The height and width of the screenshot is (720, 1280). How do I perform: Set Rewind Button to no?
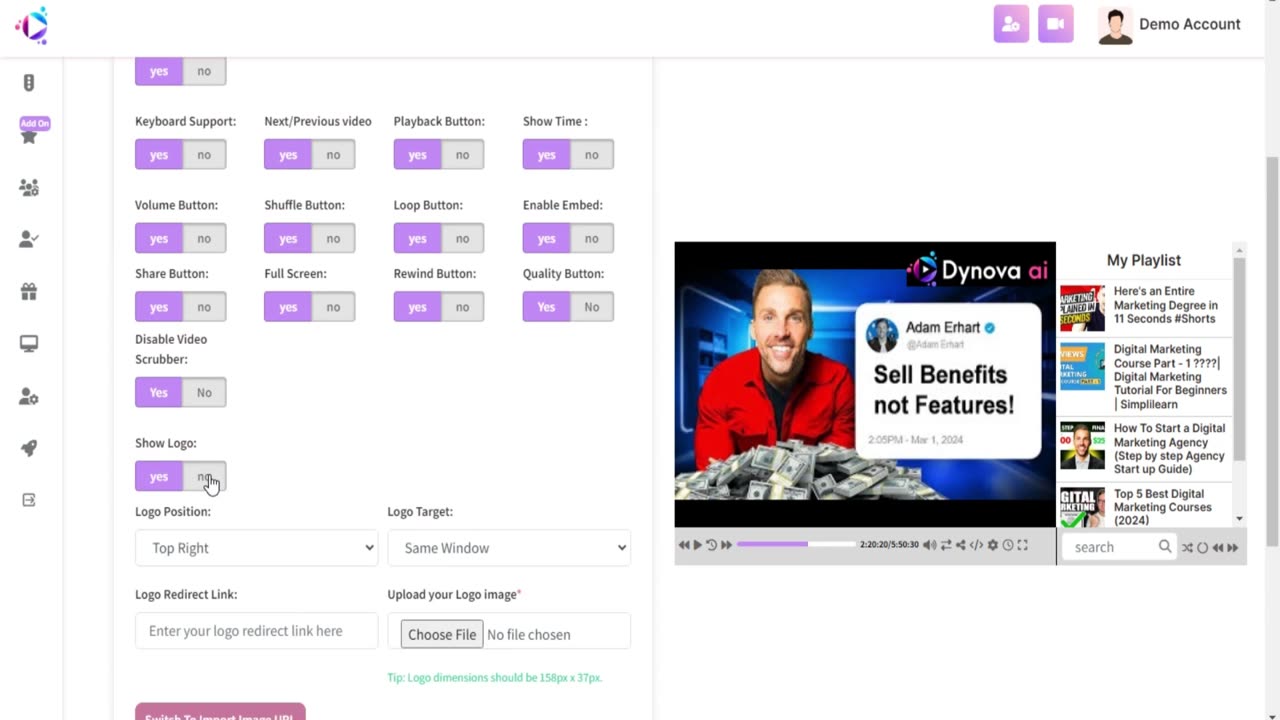coord(462,307)
